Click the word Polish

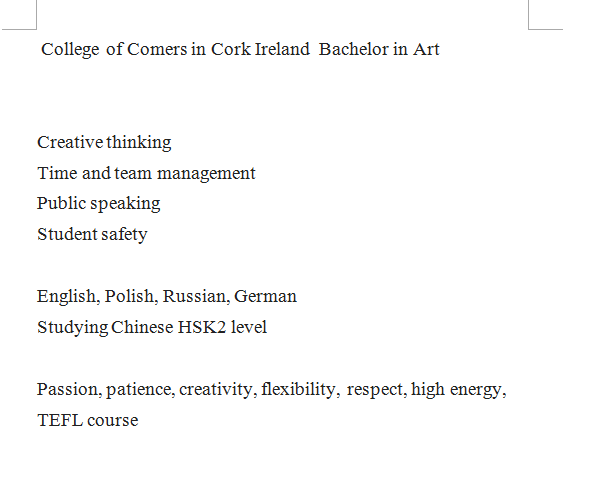(x=131, y=297)
